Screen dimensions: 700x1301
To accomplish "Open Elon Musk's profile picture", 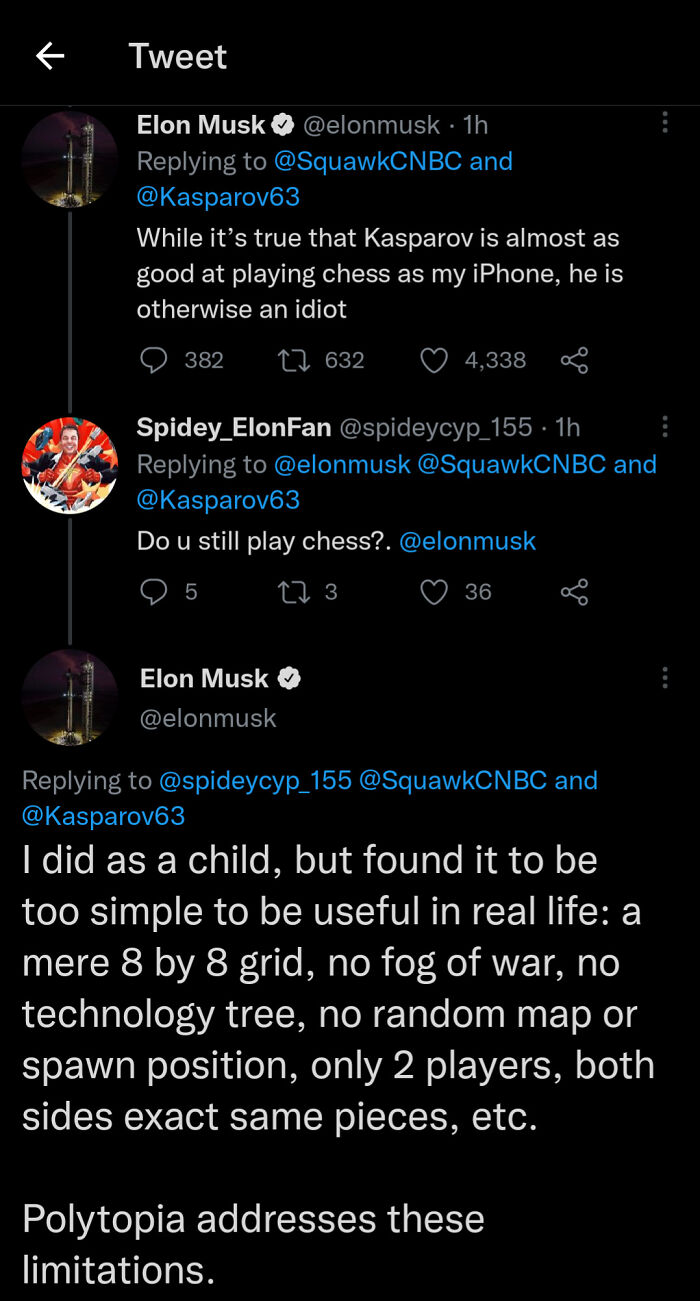I will pyautogui.click(x=70, y=160).
